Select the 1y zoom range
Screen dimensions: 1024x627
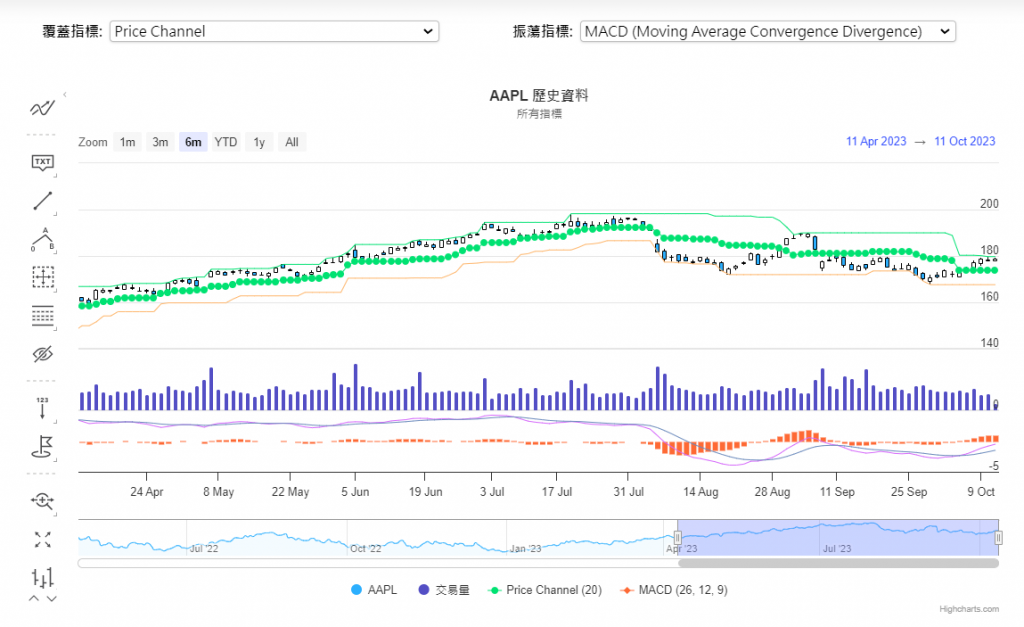pos(259,142)
